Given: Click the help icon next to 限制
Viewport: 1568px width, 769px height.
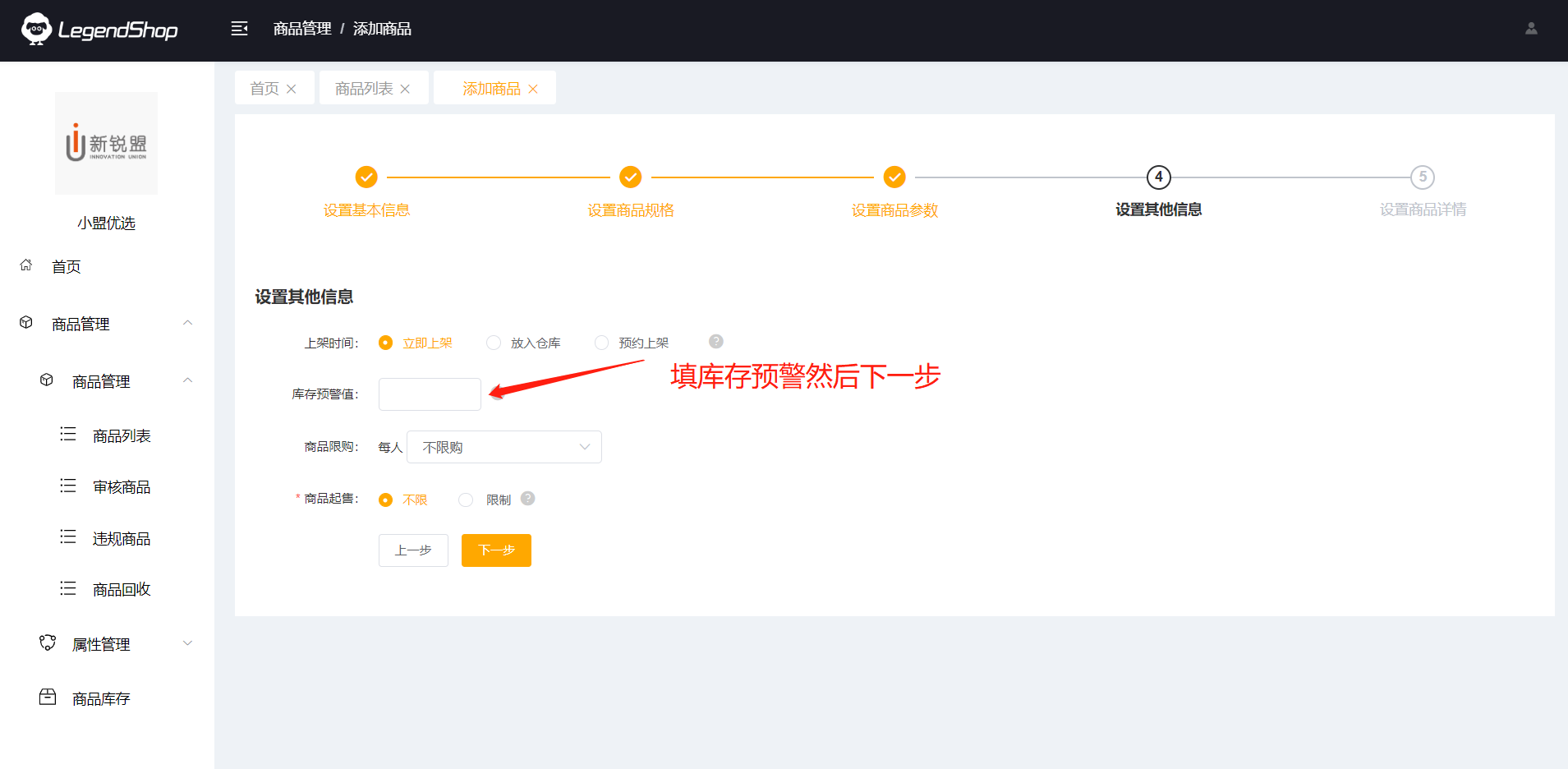Looking at the screenshot, I should 528,499.
